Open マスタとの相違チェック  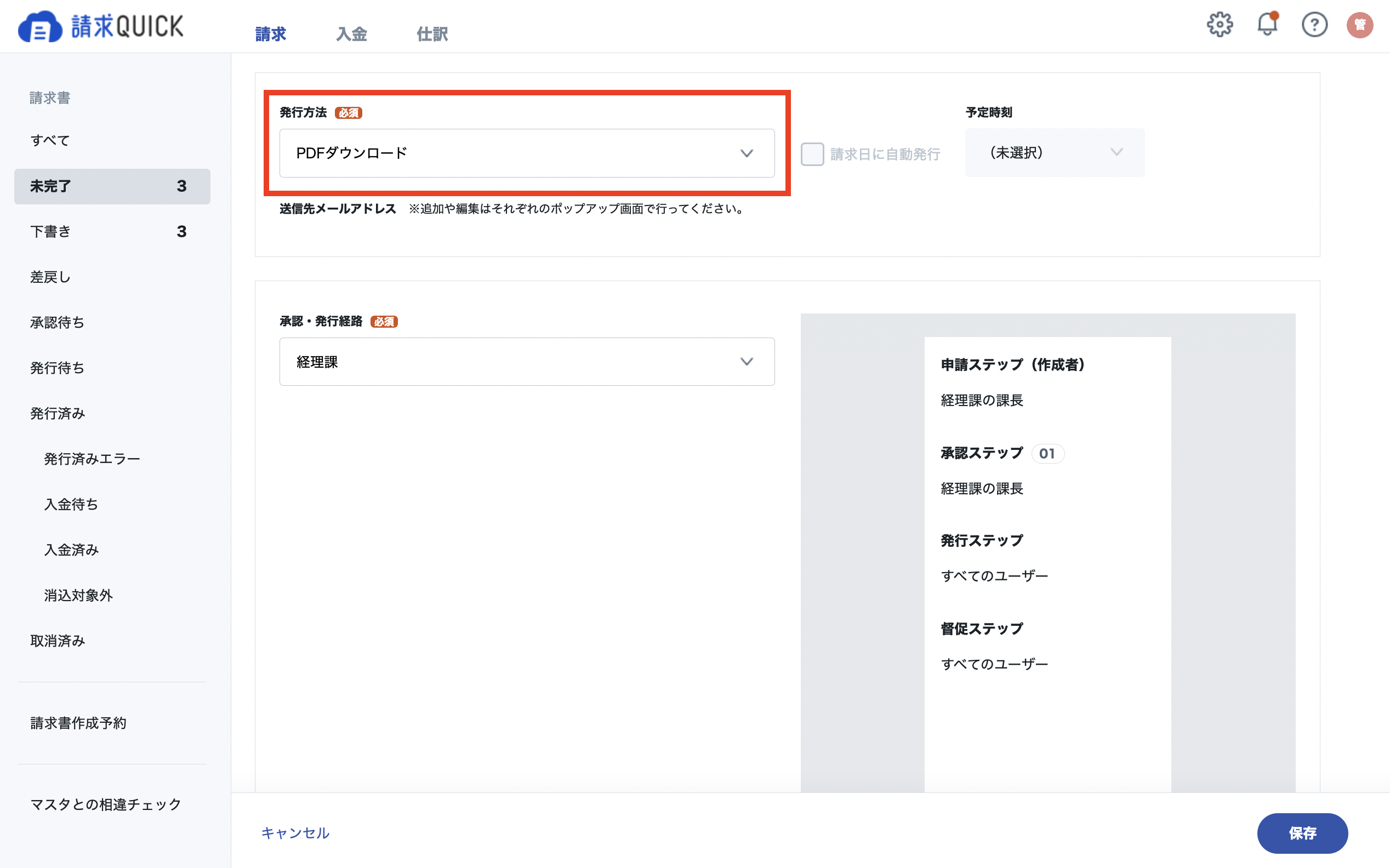click(106, 804)
